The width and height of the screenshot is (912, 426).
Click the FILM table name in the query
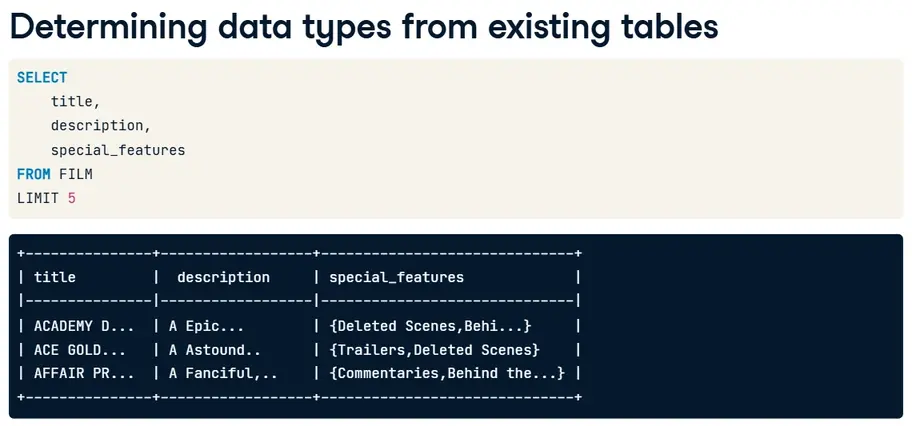point(76,174)
